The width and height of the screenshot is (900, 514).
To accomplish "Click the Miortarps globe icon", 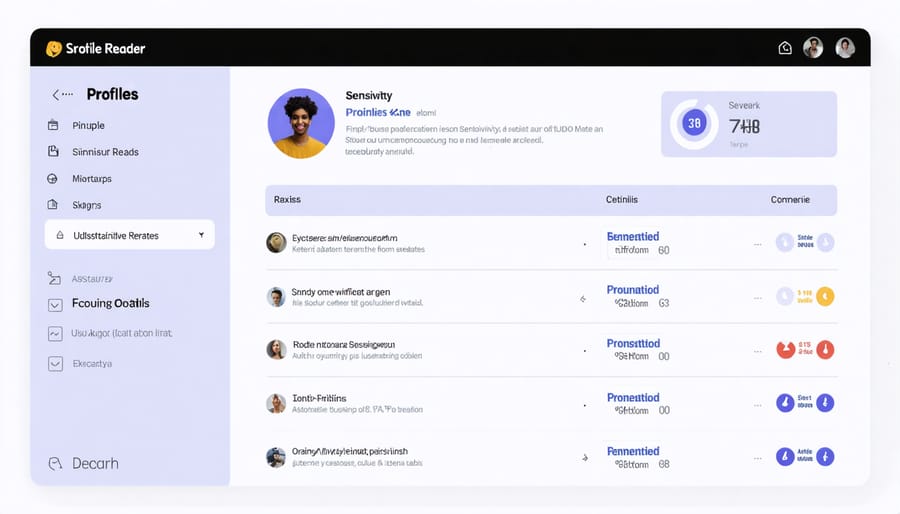I will coord(52,178).
